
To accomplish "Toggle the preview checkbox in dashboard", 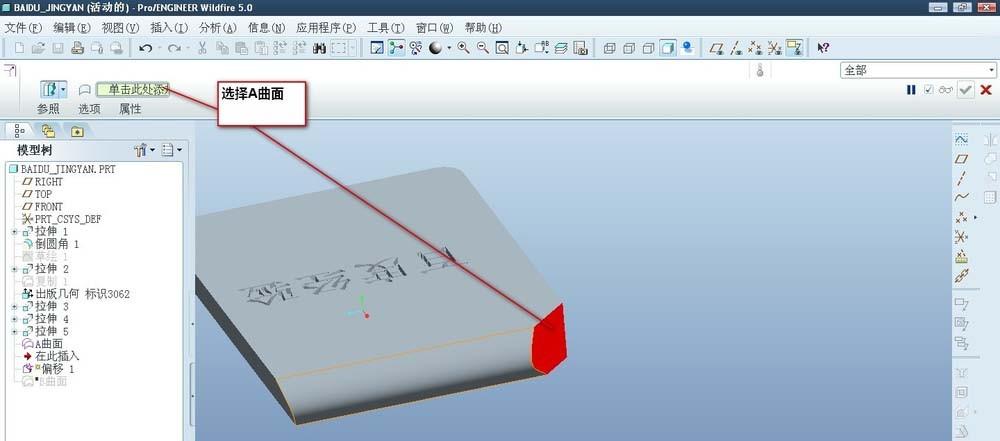I will tap(928, 90).
